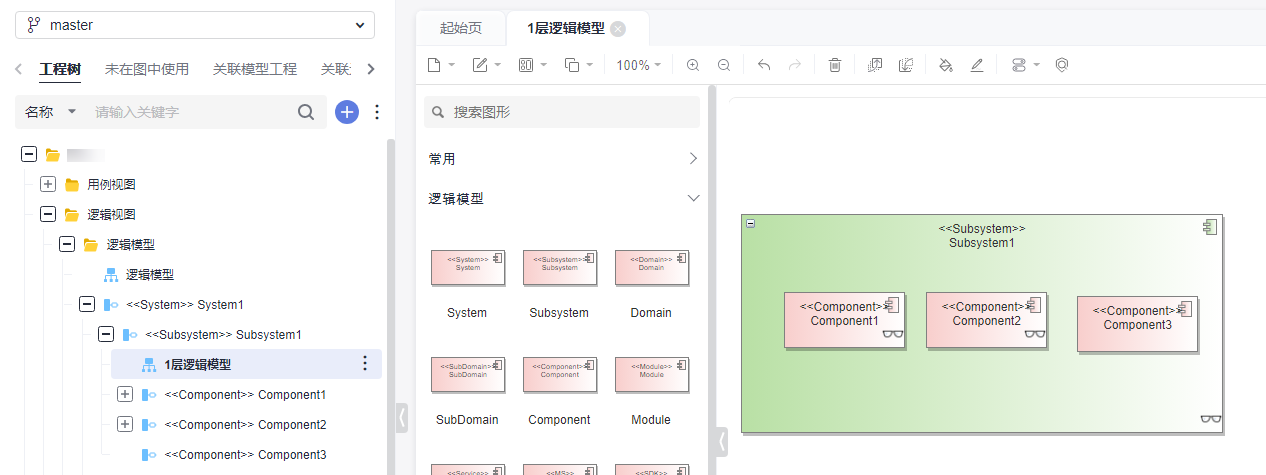Redo the last undone action
This screenshot has height=475, width=1266.
[795, 65]
